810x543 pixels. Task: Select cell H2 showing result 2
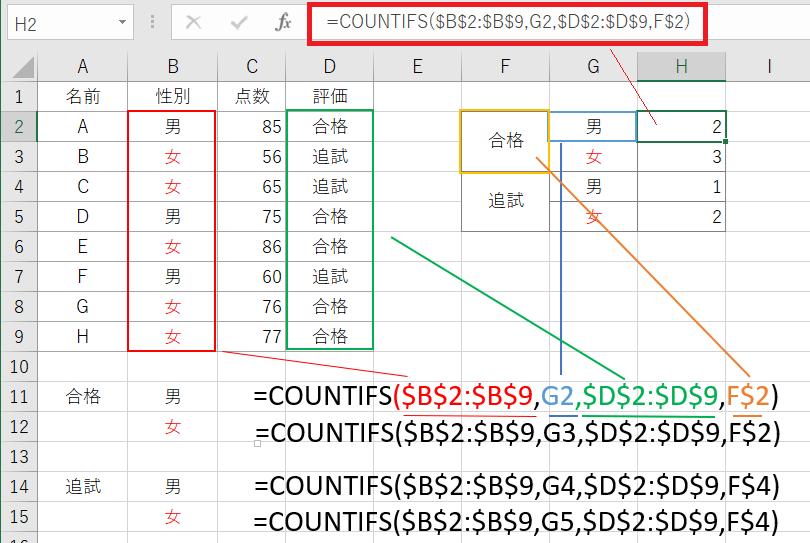pyautogui.click(x=681, y=127)
